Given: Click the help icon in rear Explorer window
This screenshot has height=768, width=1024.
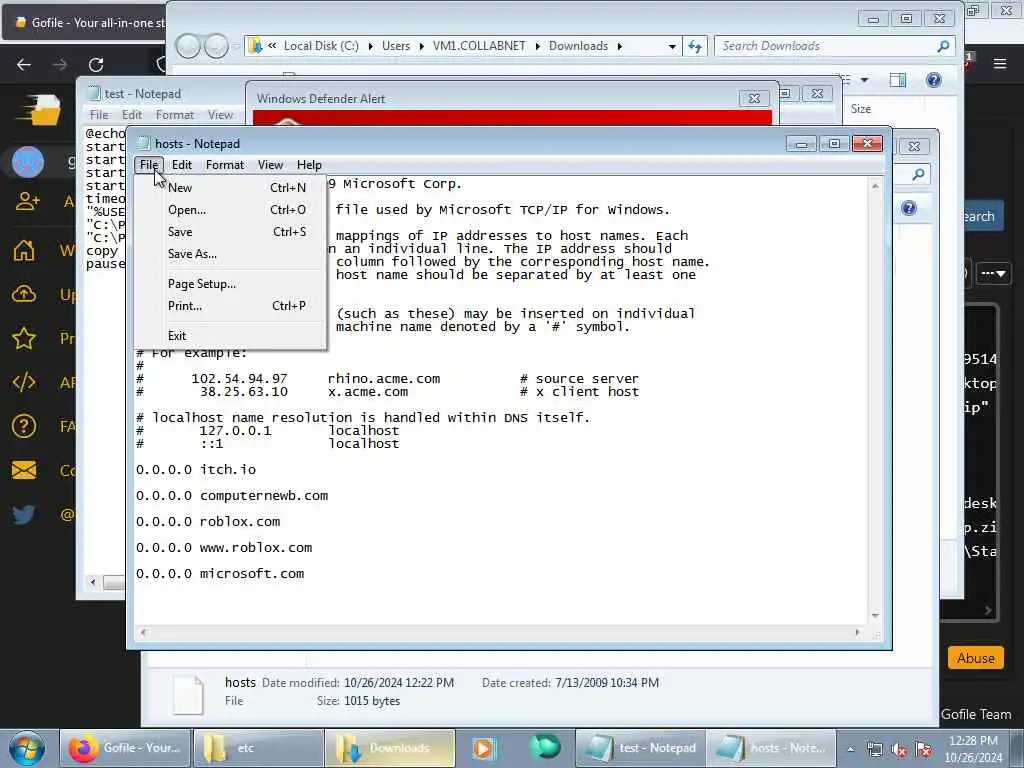Looking at the screenshot, I should [908, 208].
